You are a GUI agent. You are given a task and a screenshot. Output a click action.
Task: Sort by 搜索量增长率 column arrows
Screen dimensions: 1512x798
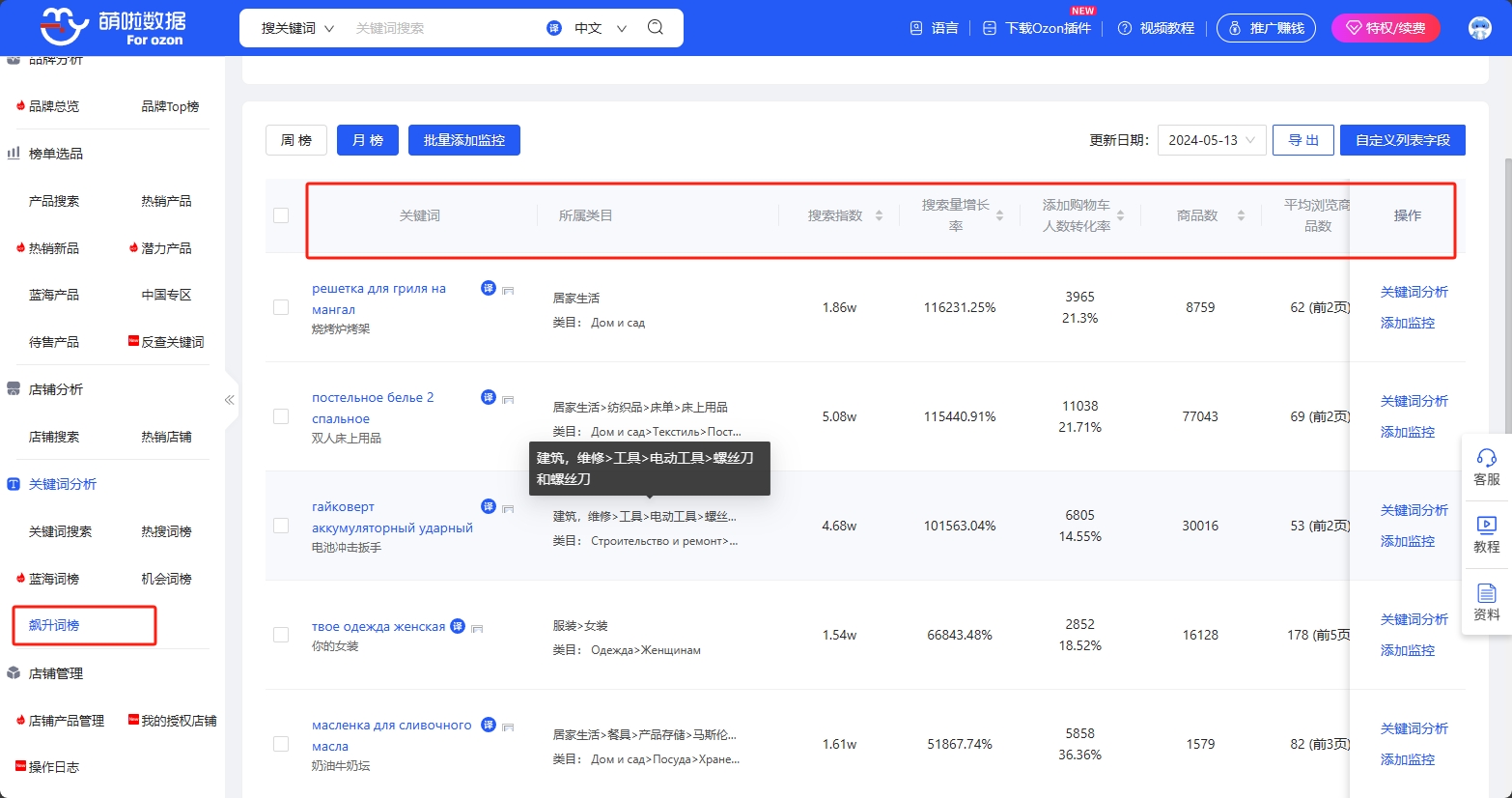pos(999,215)
